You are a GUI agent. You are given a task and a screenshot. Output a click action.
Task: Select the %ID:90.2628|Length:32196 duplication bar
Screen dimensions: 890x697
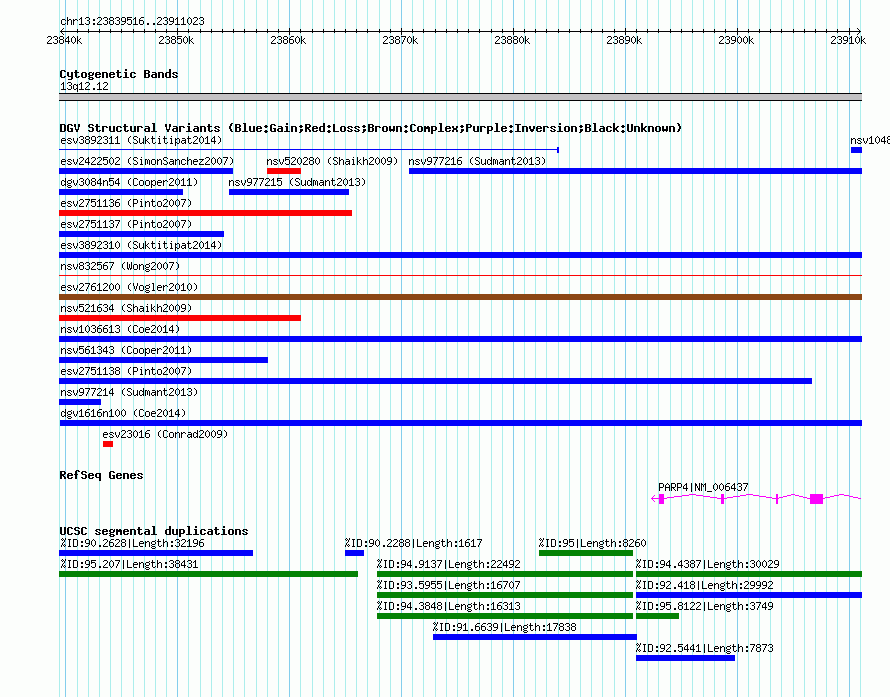point(156,553)
